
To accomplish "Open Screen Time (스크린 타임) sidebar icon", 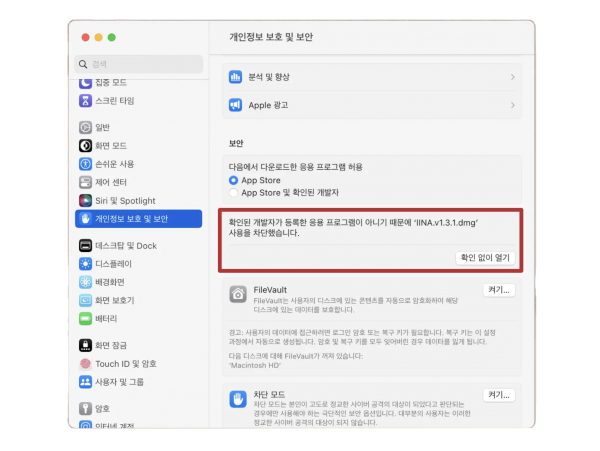I will pyautogui.click(x=85, y=101).
